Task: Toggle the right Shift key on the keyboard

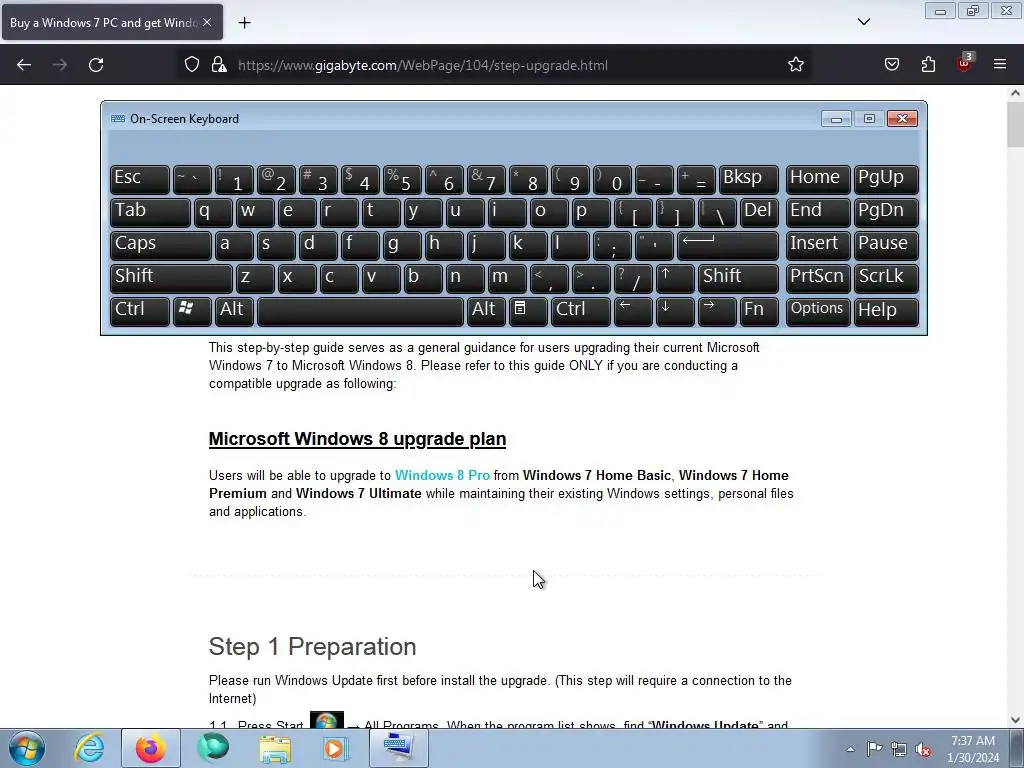Action: [738, 278]
